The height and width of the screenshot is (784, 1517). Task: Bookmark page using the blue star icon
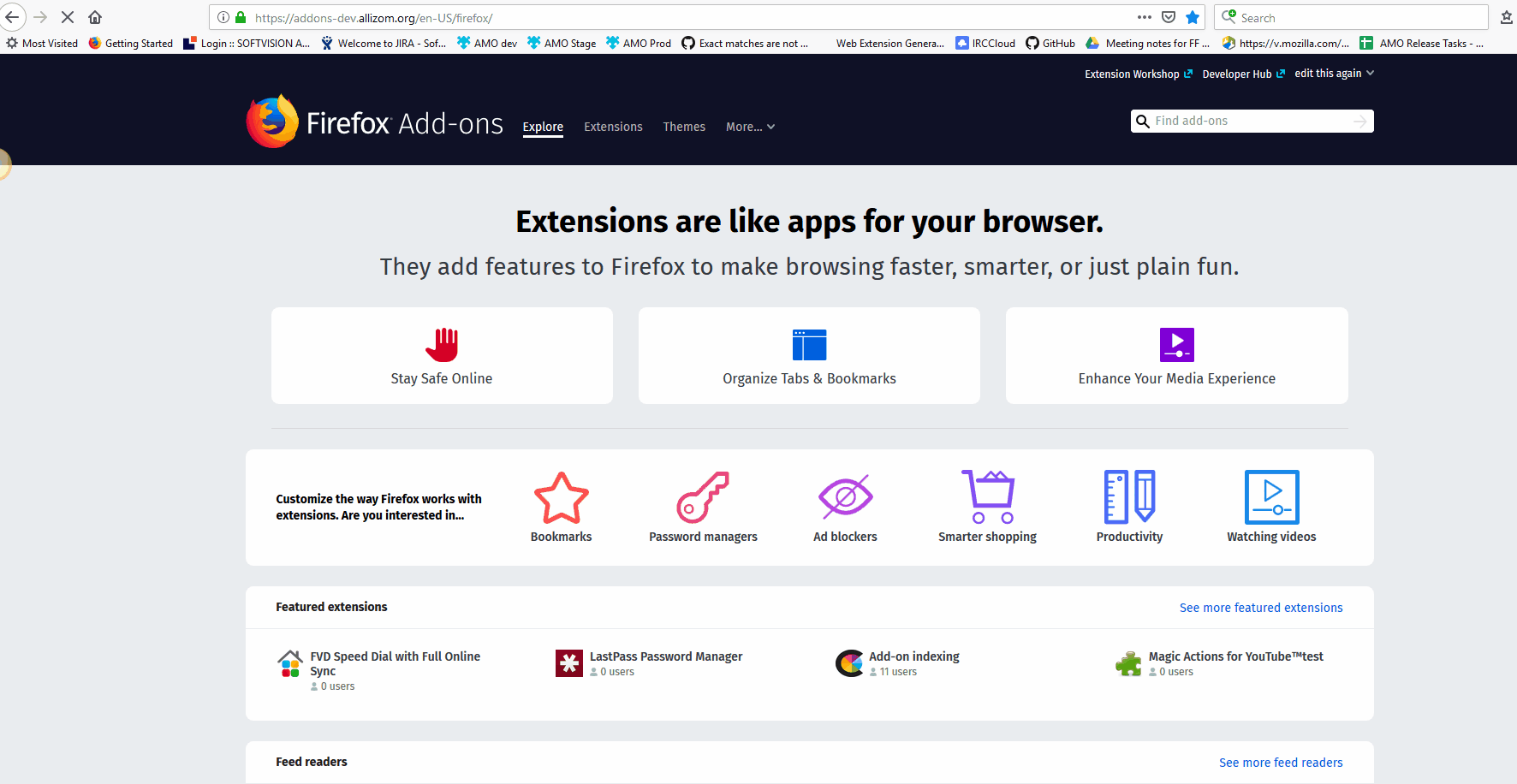coord(1193,17)
